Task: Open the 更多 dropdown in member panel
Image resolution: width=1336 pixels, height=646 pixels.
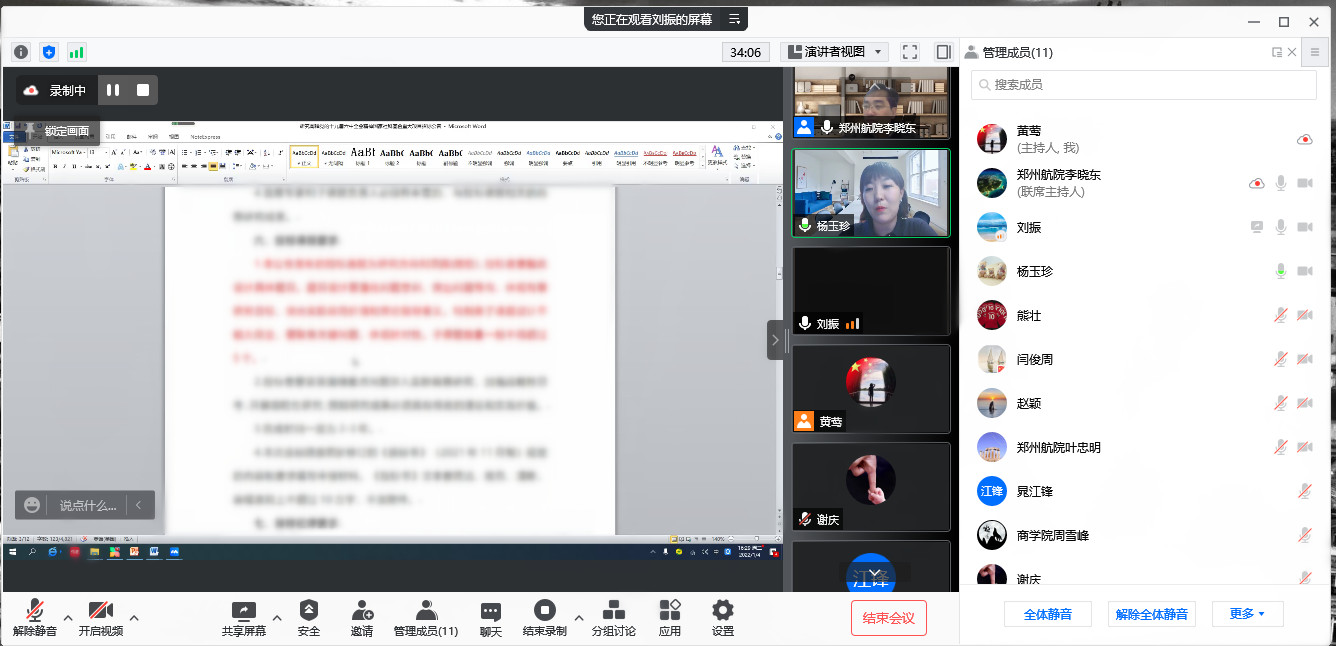Action: point(1248,614)
